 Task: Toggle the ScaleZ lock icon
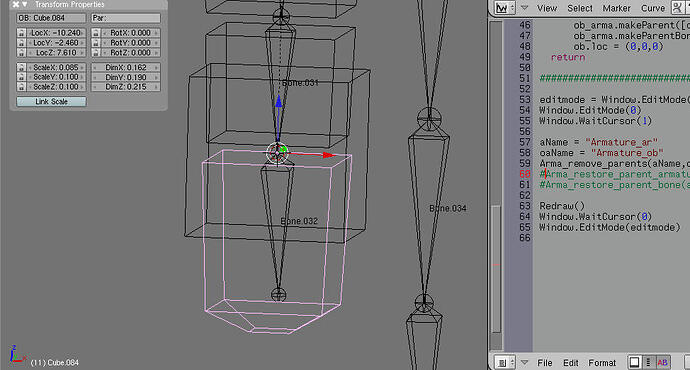click(x=22, y=87)
